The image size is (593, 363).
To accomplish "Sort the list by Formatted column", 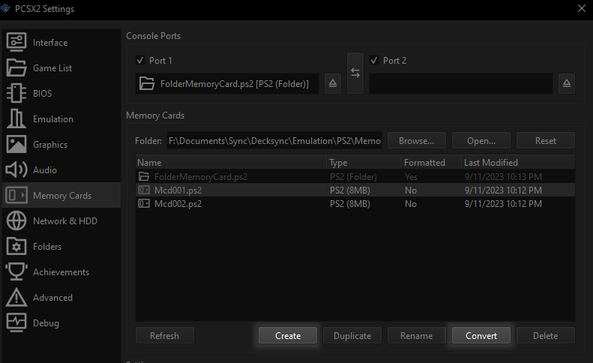I will [x=432, y=163].
